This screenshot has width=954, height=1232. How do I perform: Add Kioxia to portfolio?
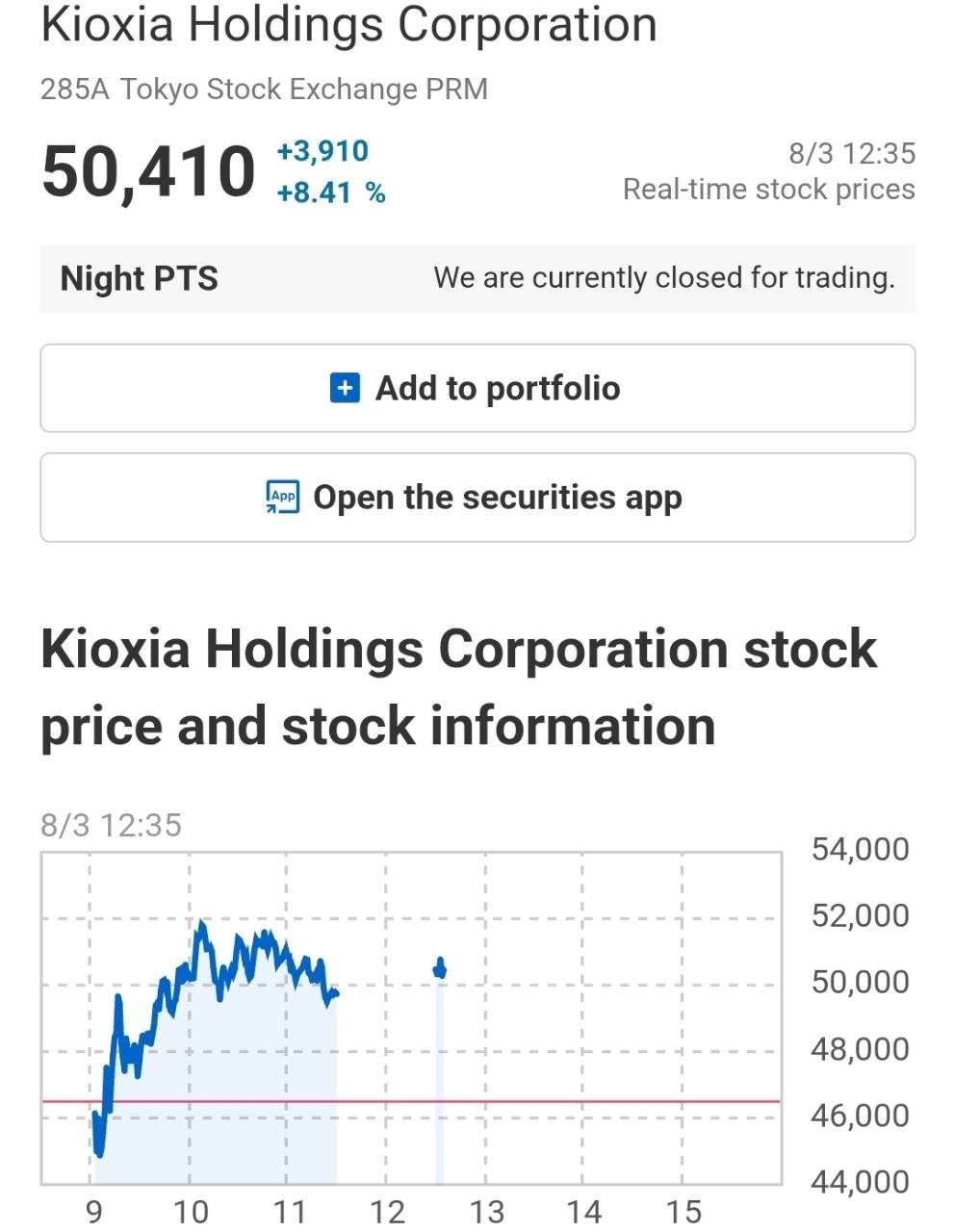[477, 388]
